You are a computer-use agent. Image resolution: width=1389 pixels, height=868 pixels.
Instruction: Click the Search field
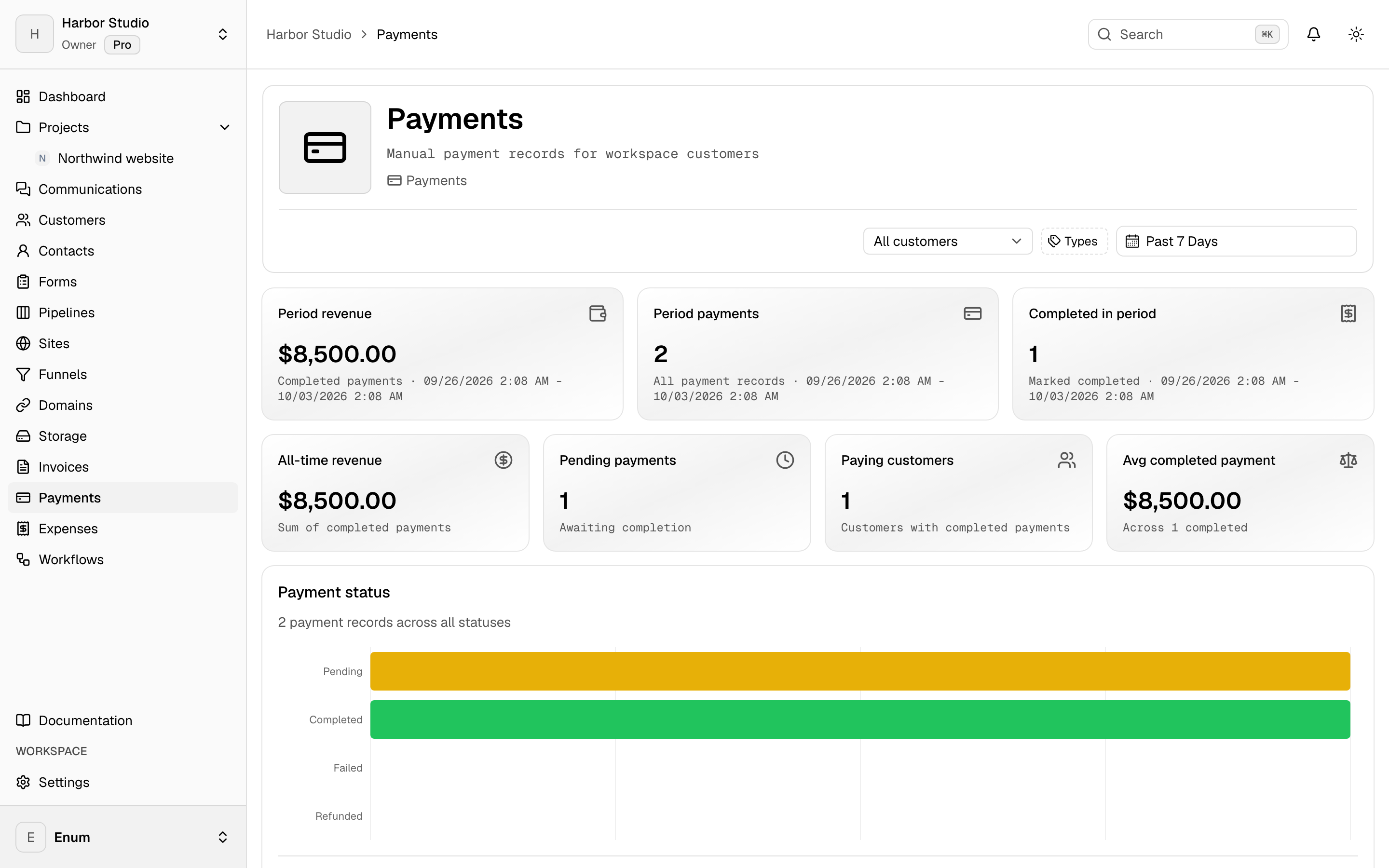(1187, 34)
